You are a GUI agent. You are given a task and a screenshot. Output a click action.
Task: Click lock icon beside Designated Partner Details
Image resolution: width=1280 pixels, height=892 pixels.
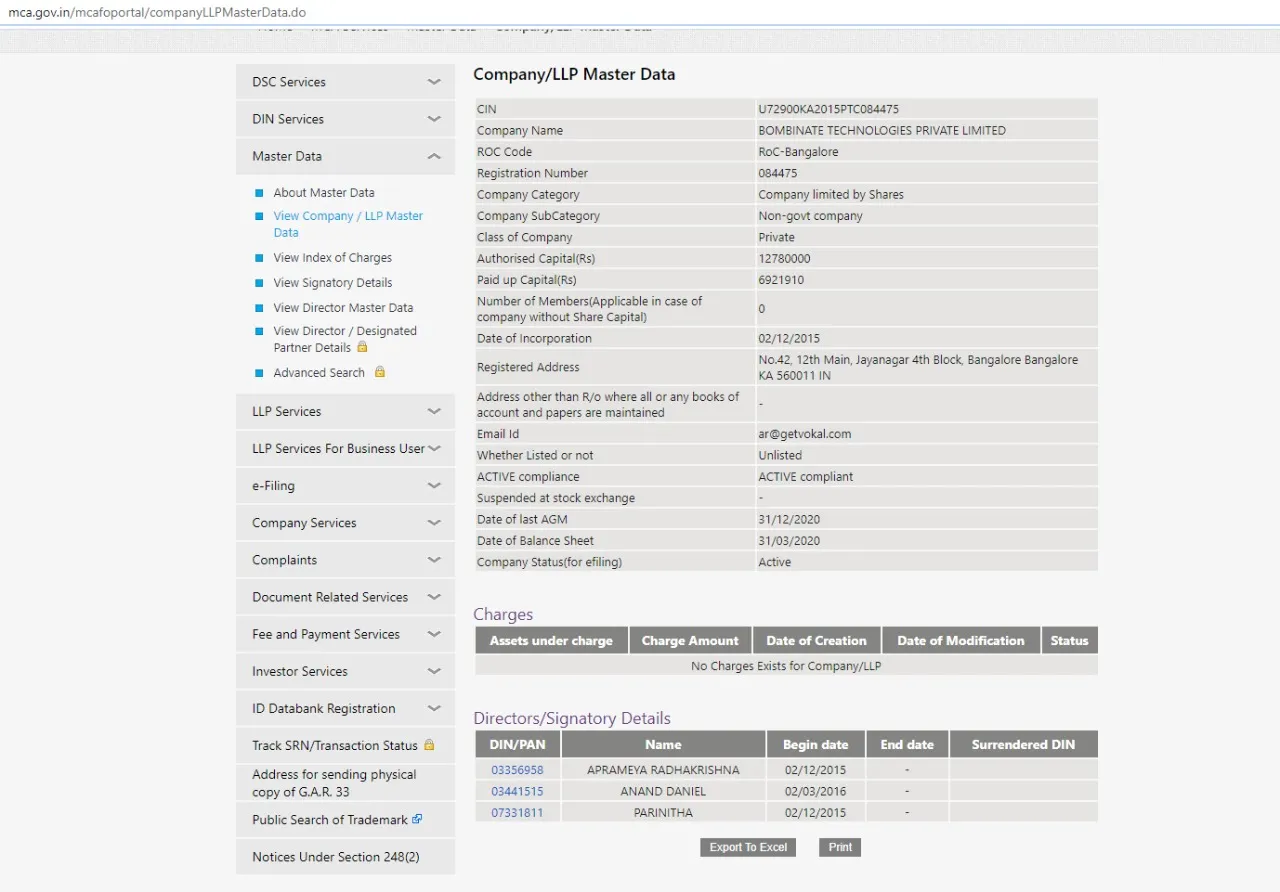pyautogui.click(x=362, y=347)
